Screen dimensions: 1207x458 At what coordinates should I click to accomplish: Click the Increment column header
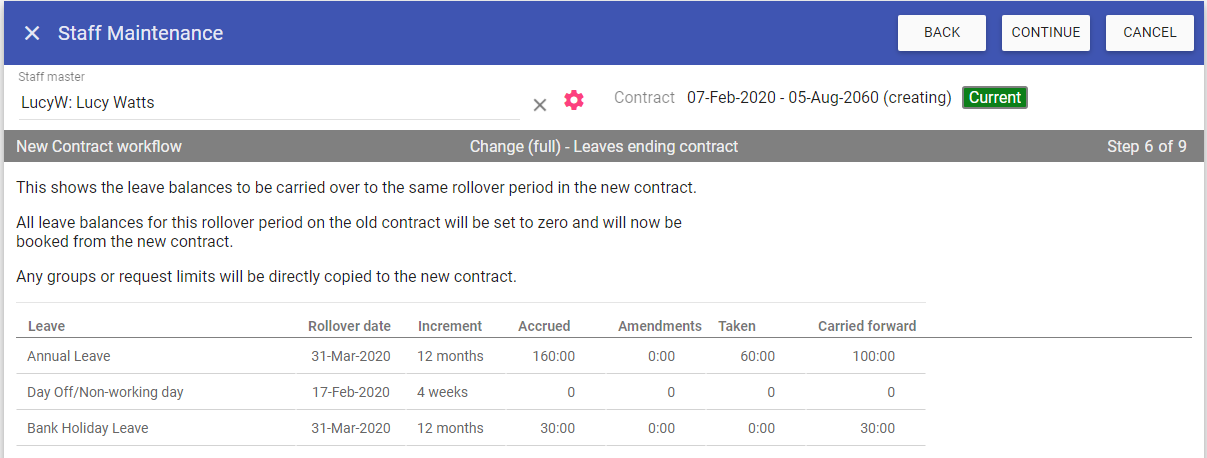click(x=450, y=326)
